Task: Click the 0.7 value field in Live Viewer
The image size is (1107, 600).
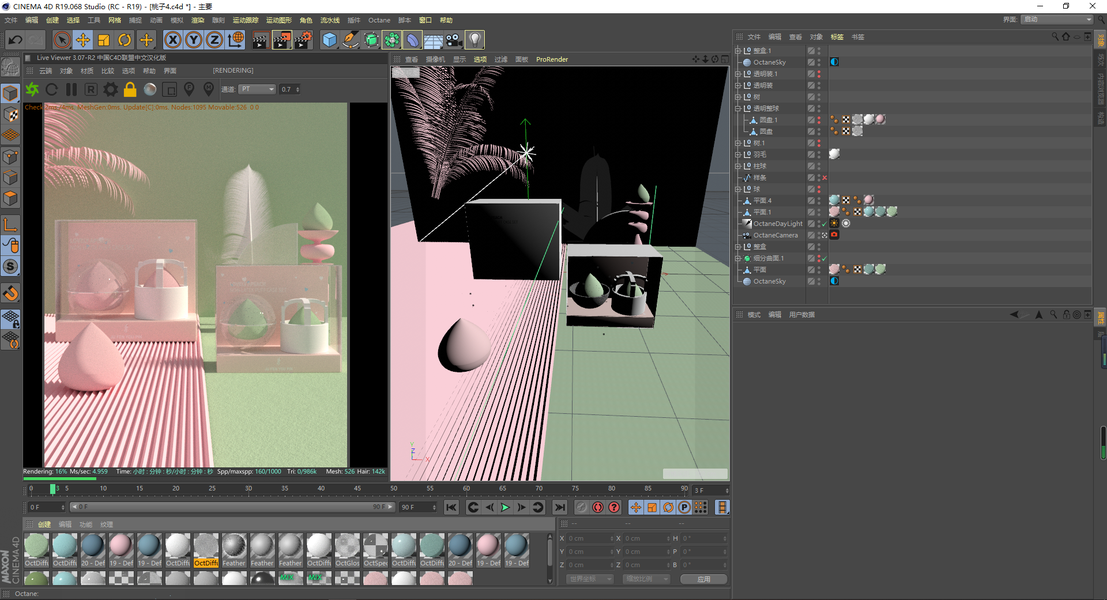Action: (290, 89)
